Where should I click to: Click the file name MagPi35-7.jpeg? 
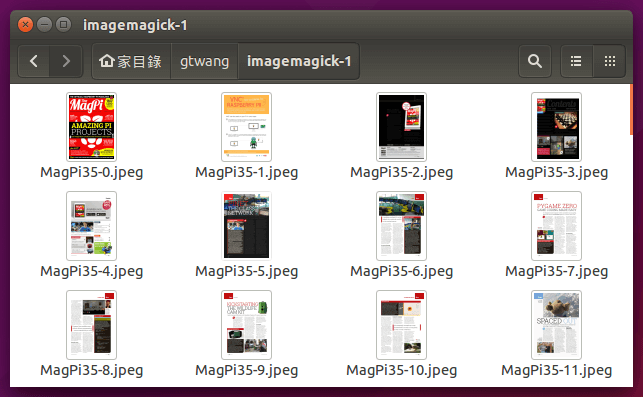point(556,272)
